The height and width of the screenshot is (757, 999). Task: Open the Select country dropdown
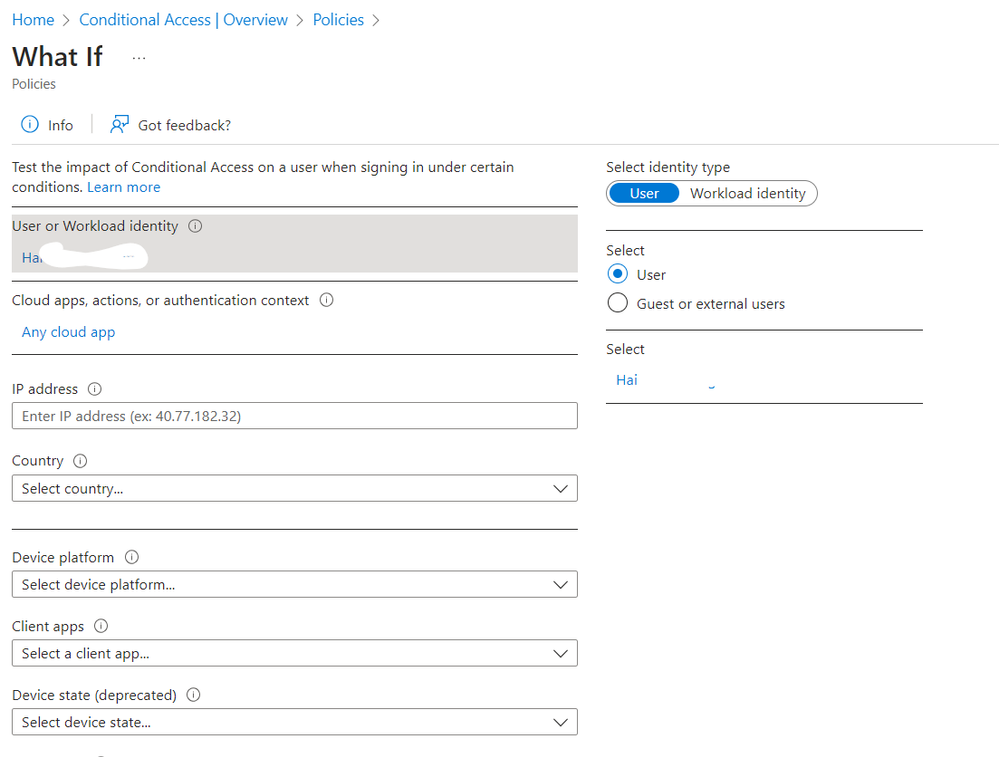pos(294,488)
